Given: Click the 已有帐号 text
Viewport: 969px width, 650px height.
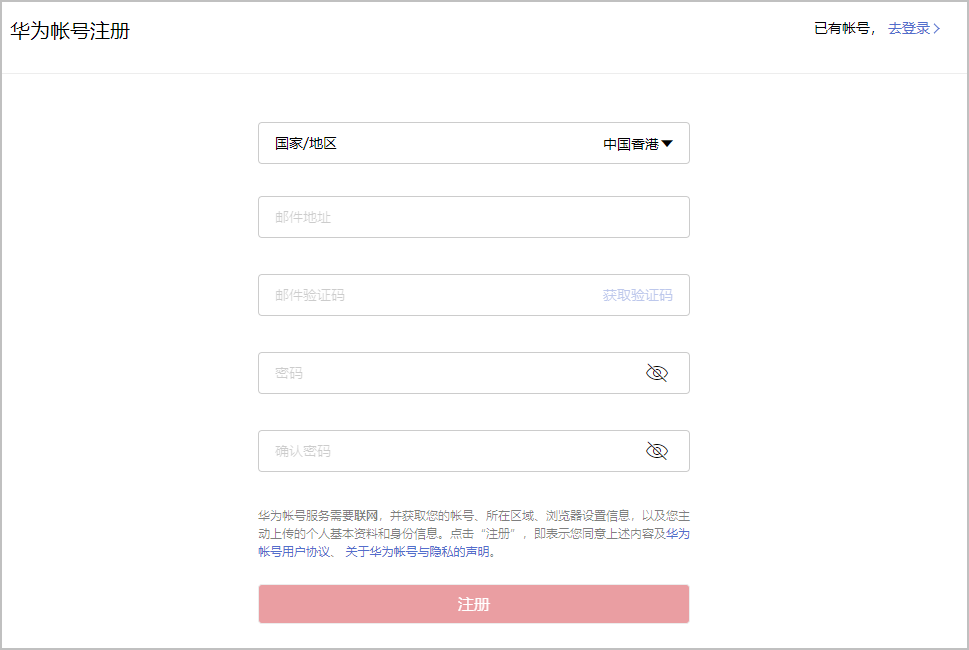Looking at the screenshot, I should [841, 28].
